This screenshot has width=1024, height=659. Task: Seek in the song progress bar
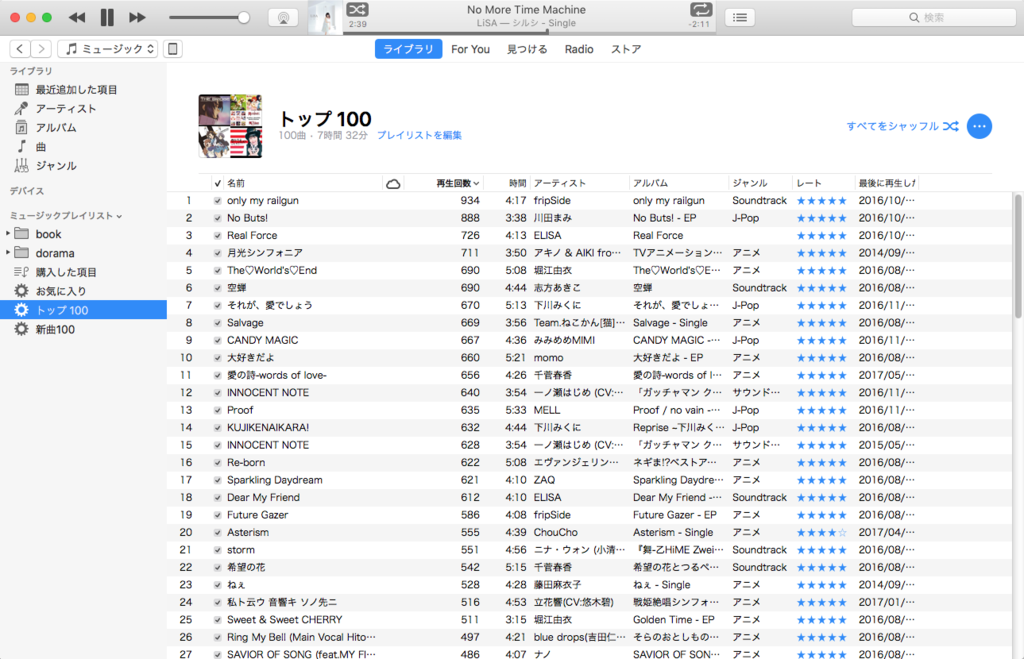pos(530,32)
